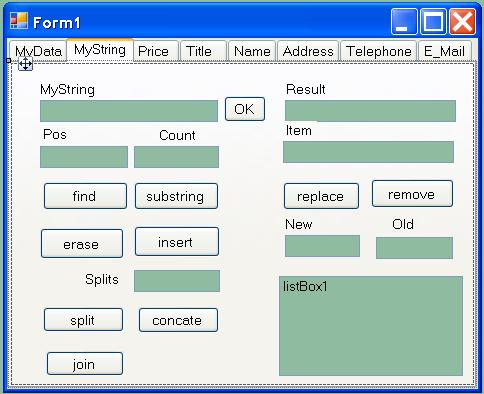Click the Result label

(x=306, y=89)
